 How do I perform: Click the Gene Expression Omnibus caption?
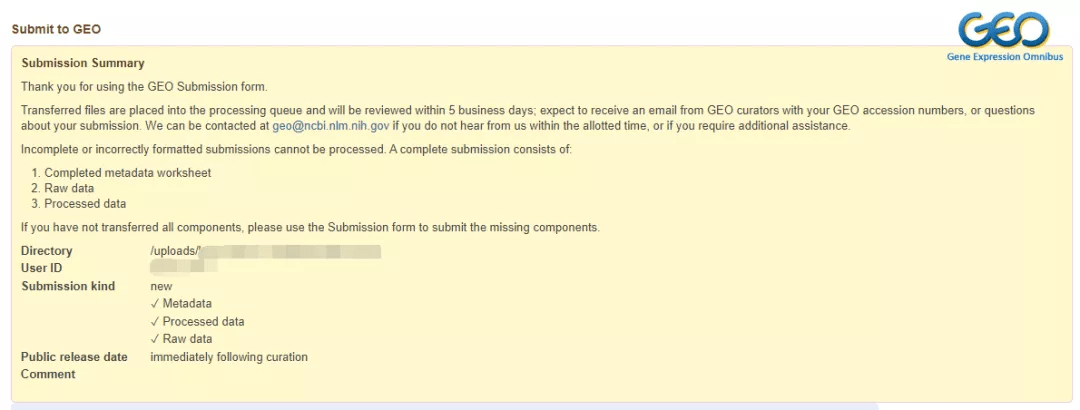click(x=1004, y=57)
